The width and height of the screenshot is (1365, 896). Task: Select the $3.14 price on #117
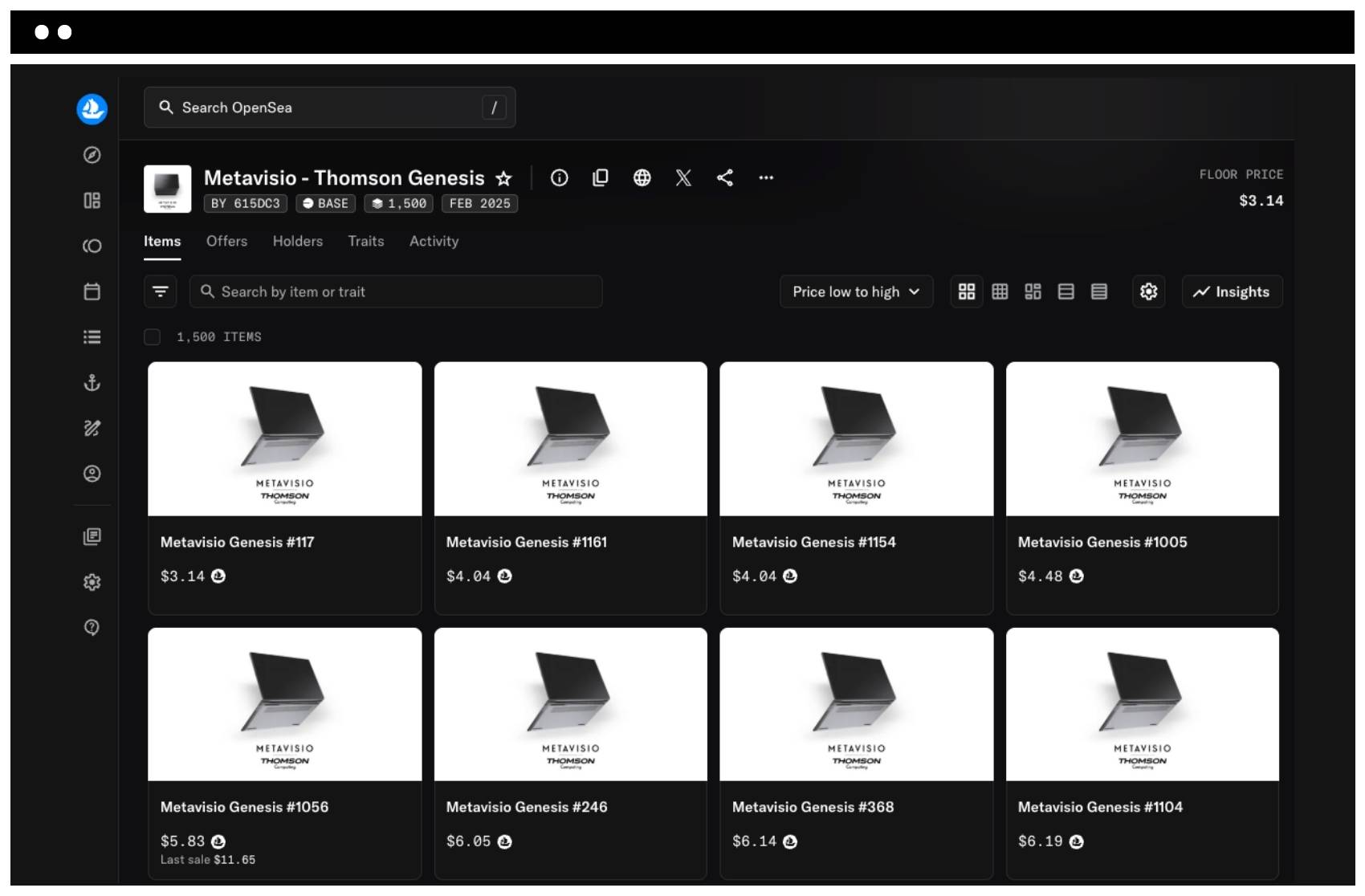click(x=183, y=576)
